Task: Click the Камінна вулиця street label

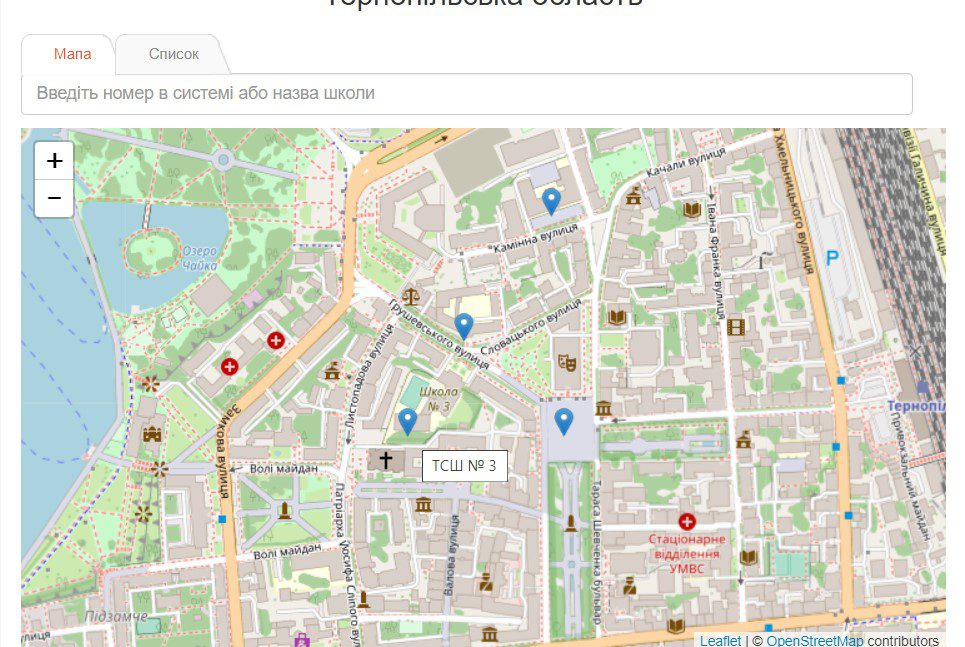Action: tap(535, 238)
